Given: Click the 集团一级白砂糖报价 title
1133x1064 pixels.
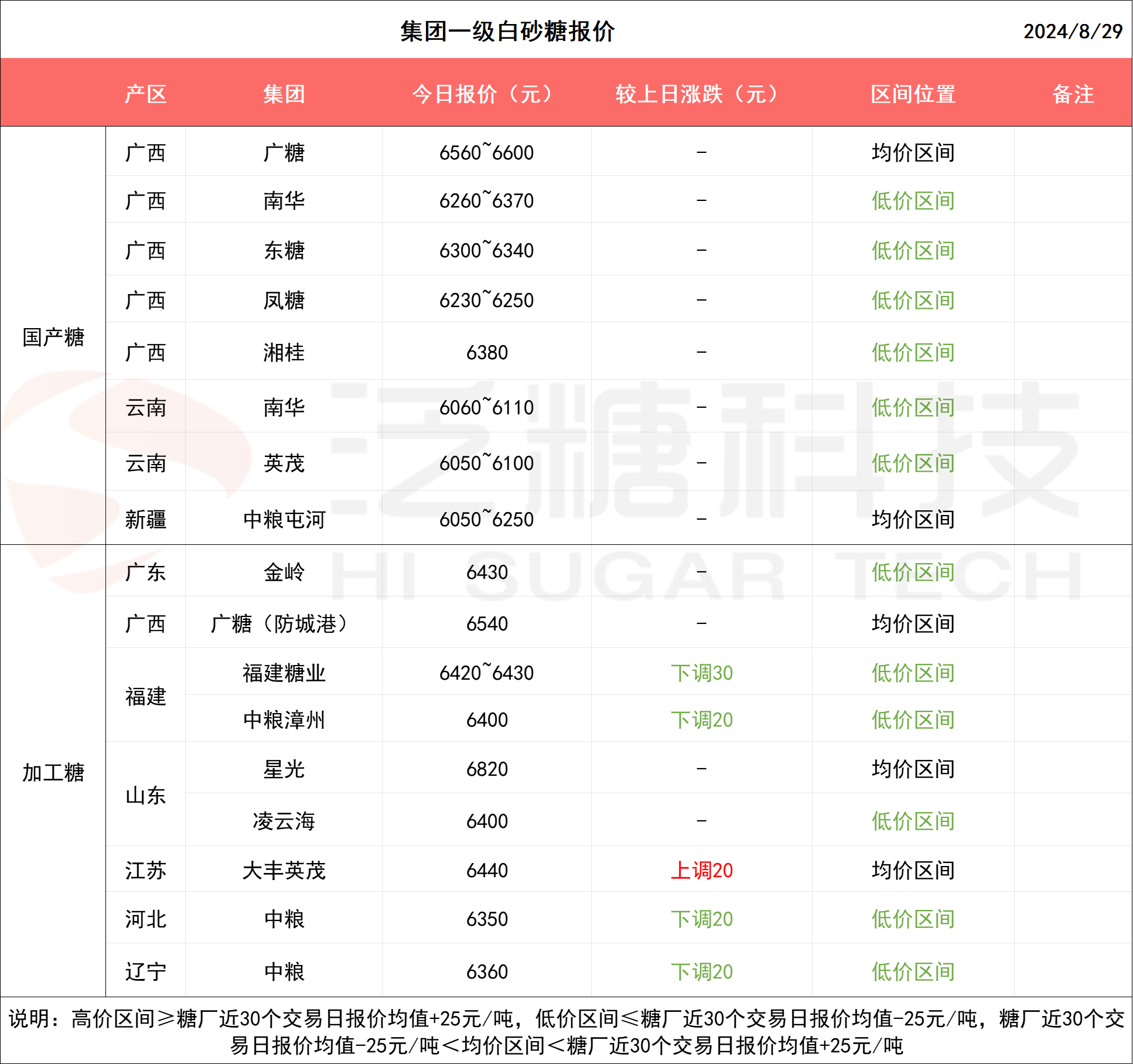Looking at the screenshot, I should pyautogui.click(x=507, y=32).
